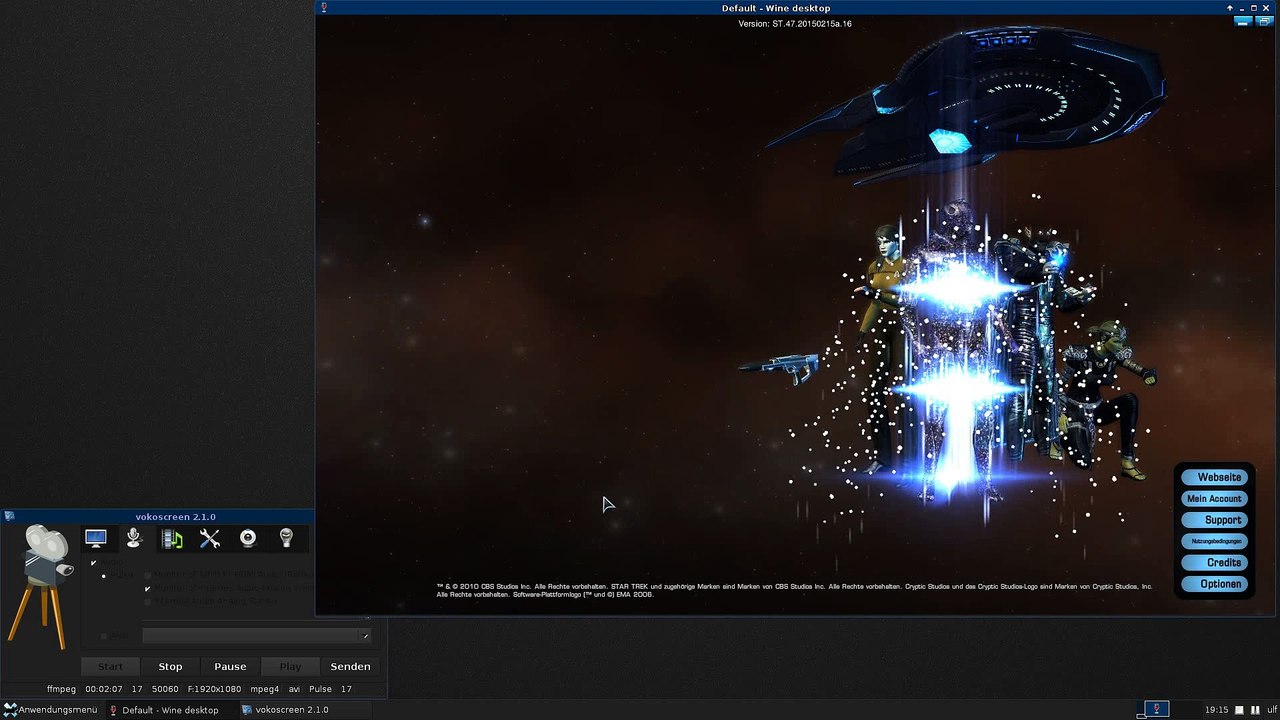Open the Optionen launcher settings
The width and height of the screenshot is (1280, 720).
(1215, 584)
